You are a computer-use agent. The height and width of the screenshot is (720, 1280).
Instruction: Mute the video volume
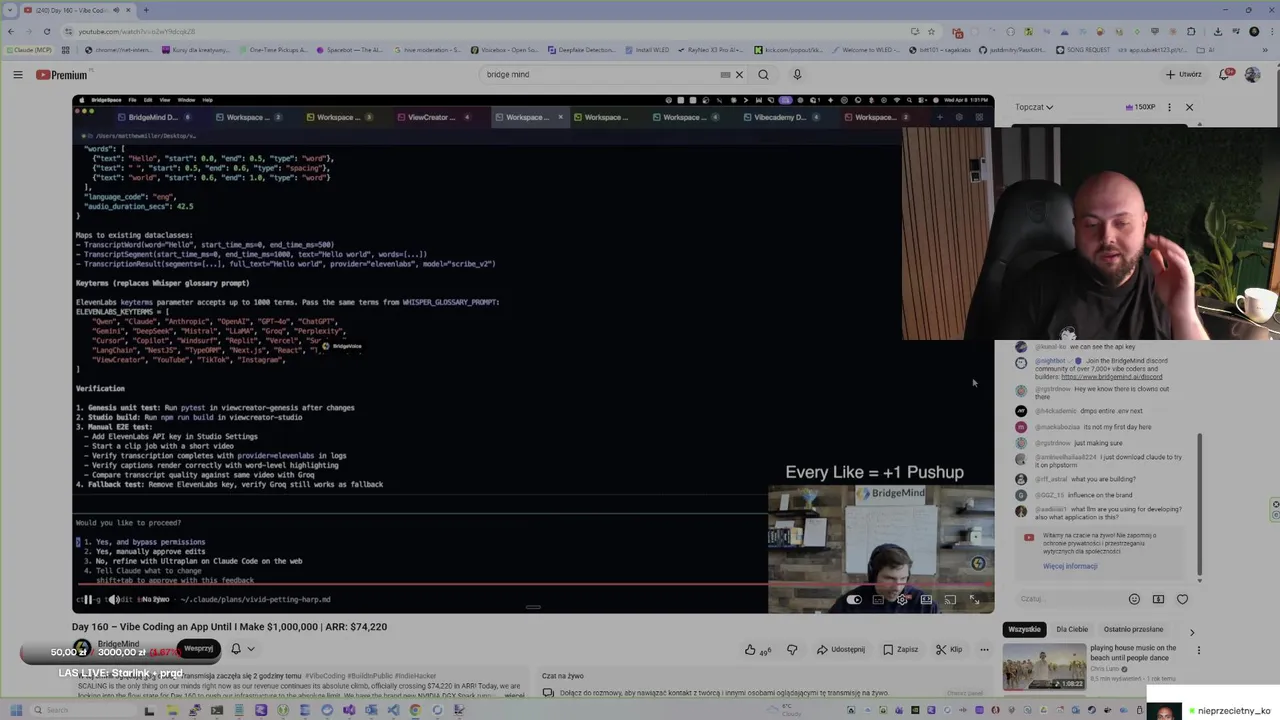pyautogui.click(x=114, y=600)
